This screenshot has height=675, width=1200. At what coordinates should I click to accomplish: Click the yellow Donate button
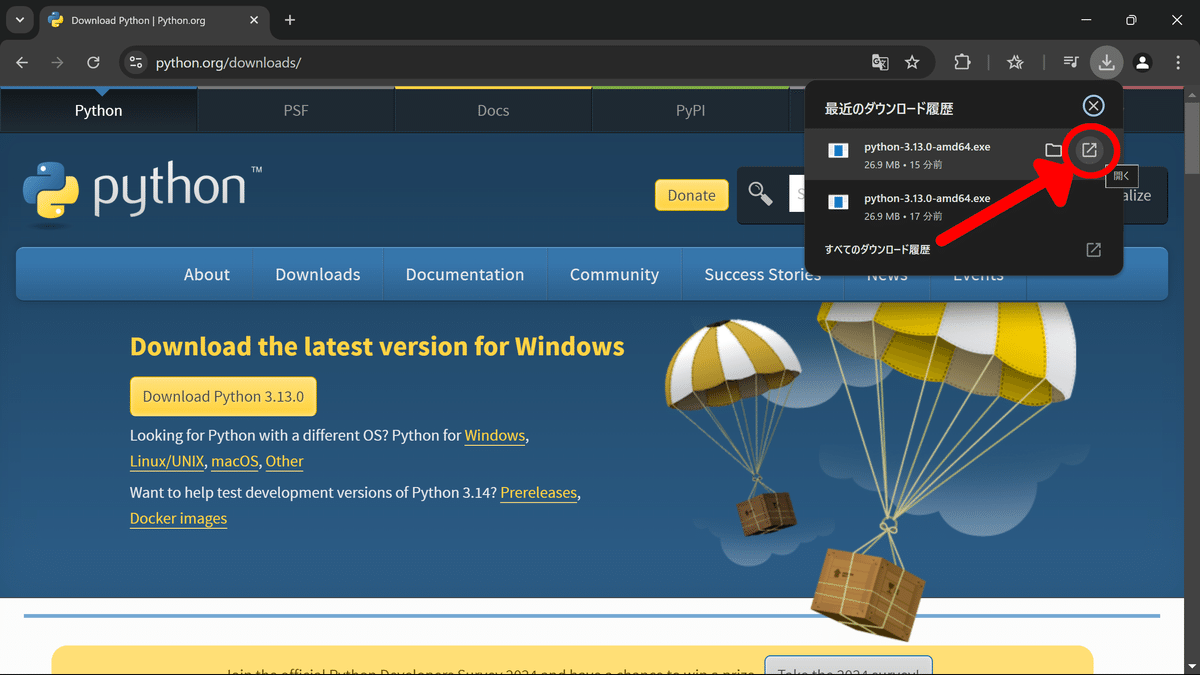coord(691,195)
